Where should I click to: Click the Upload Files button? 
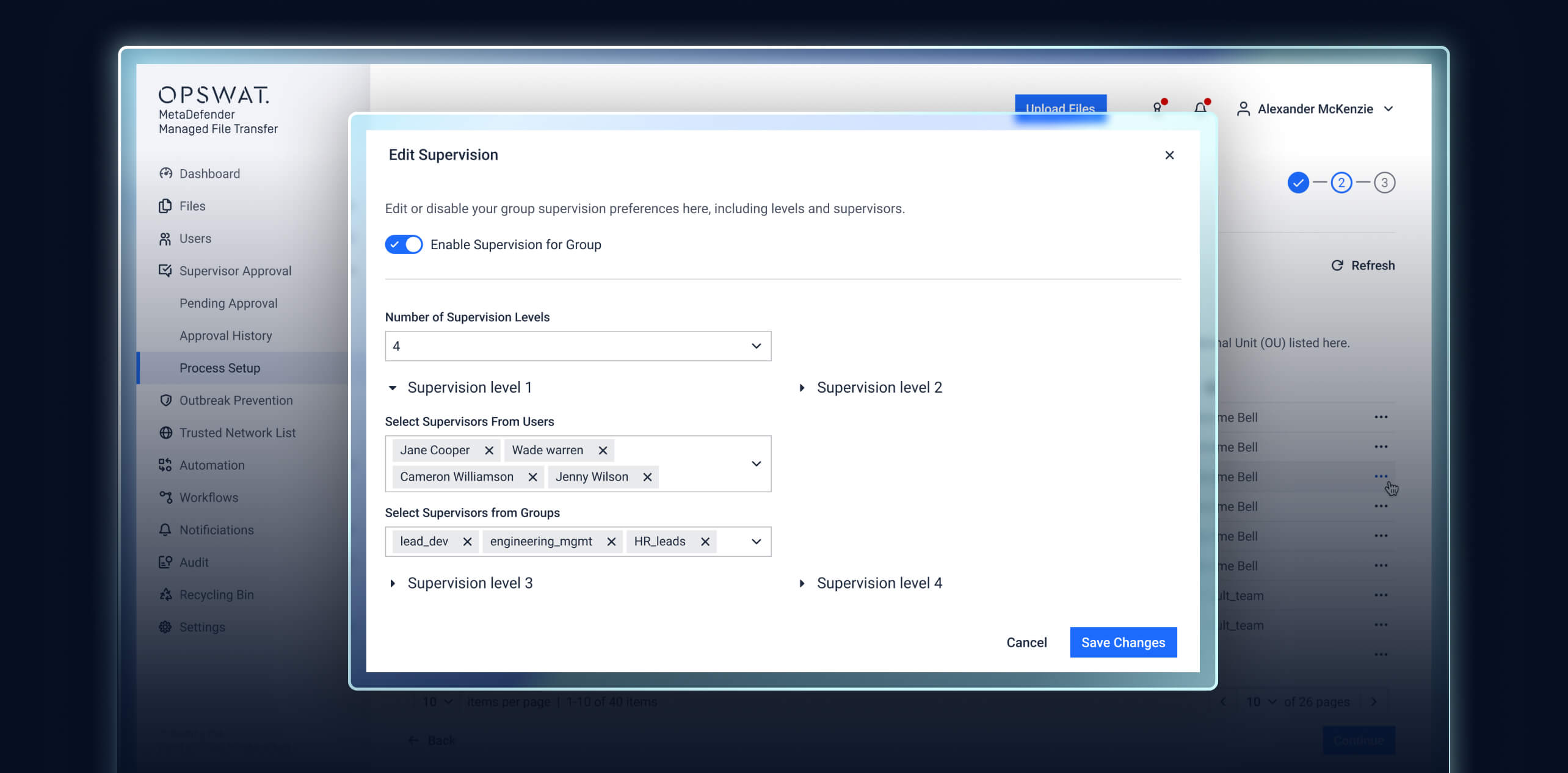point(1061,109)
